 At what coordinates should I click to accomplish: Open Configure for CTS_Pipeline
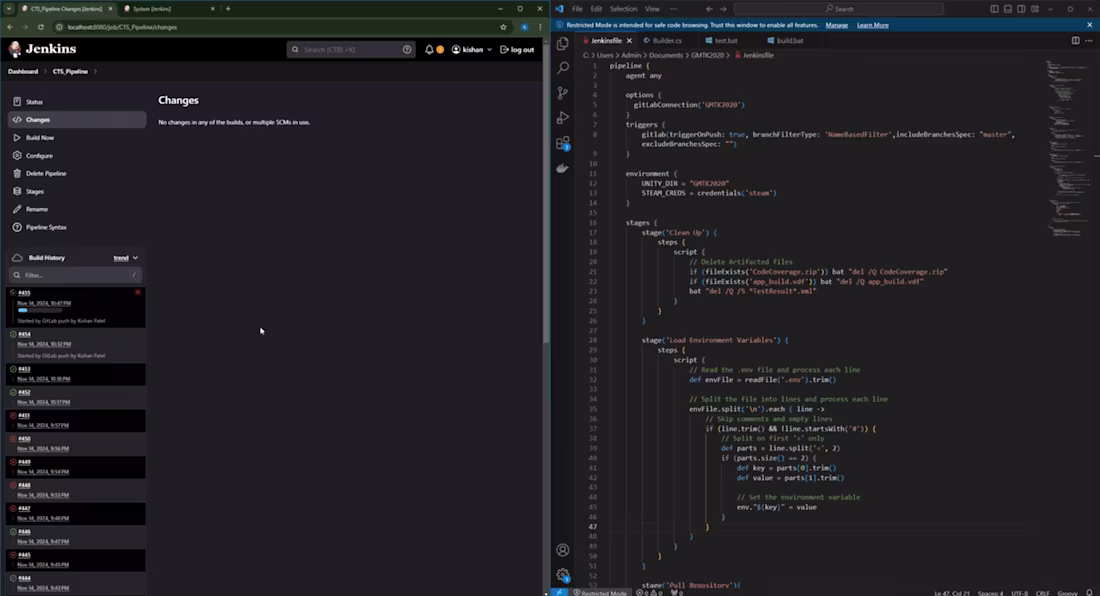coord(39,156)
